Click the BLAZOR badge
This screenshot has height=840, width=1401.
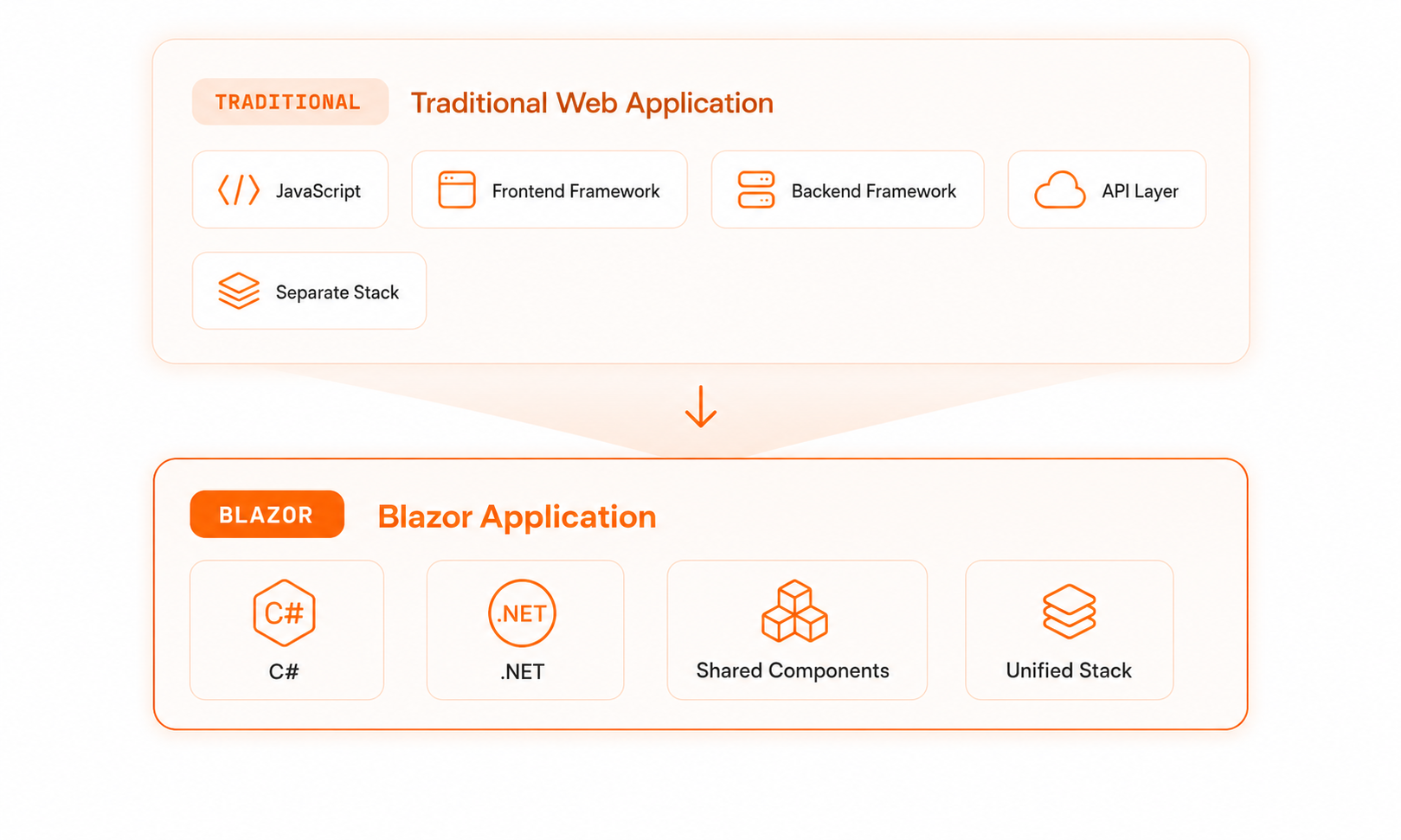pyautogui.click(x=267, y=515)
